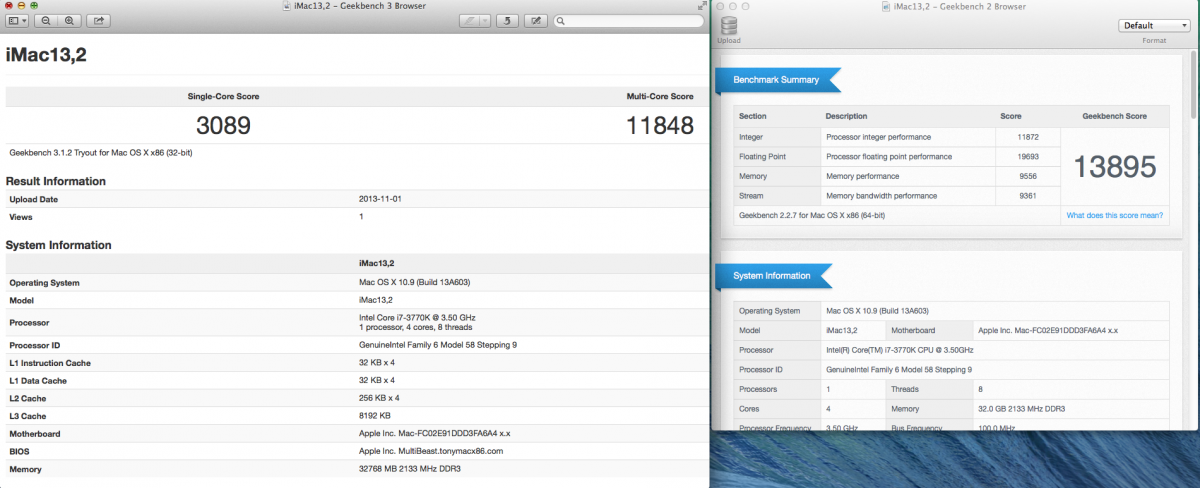Select 'Geekbench 3.1.2 Tryout for Mac OS X x86 (32-bit)'

[101, 153]
